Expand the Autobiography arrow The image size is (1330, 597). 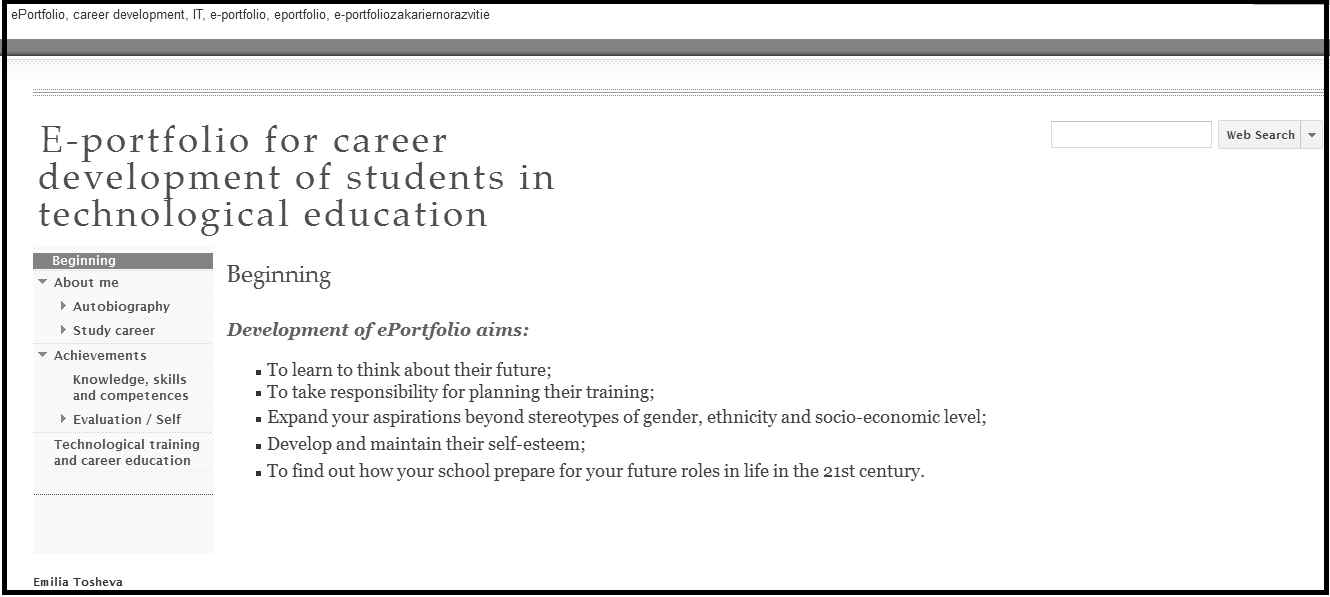click(x=64, y=306)
